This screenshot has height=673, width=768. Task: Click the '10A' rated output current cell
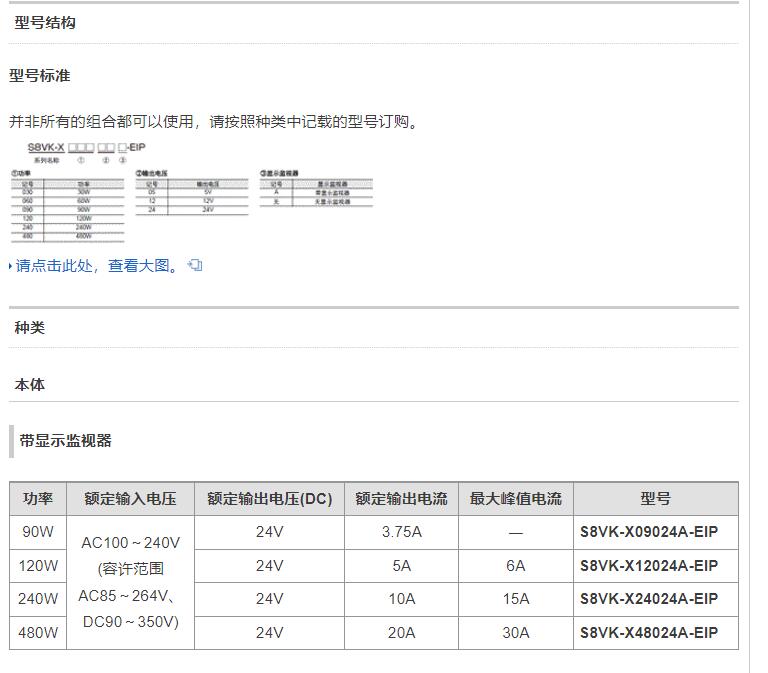[401, 599]
